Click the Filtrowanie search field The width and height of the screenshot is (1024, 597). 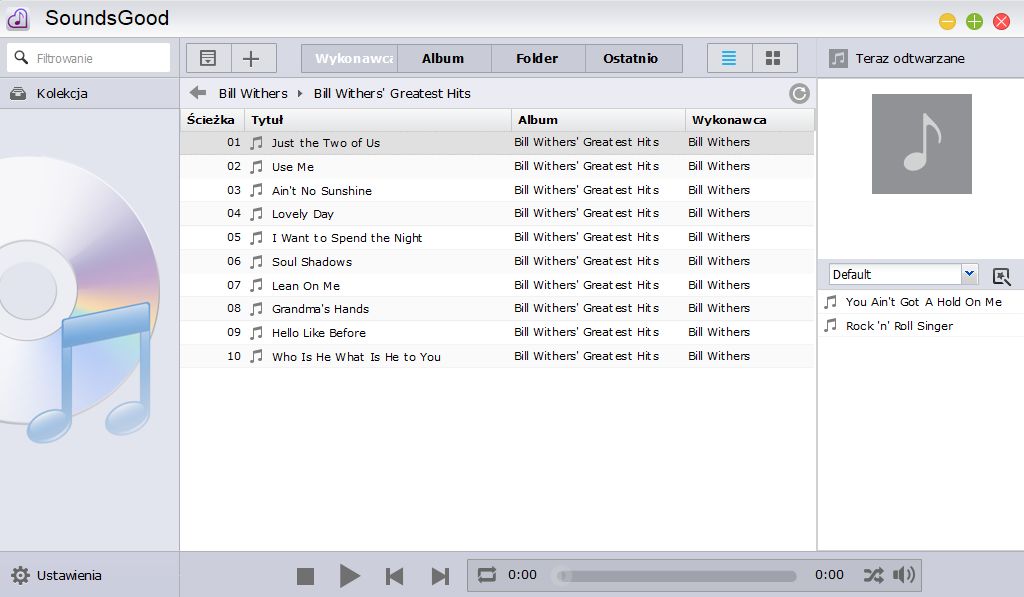click(x=89, y=58)
